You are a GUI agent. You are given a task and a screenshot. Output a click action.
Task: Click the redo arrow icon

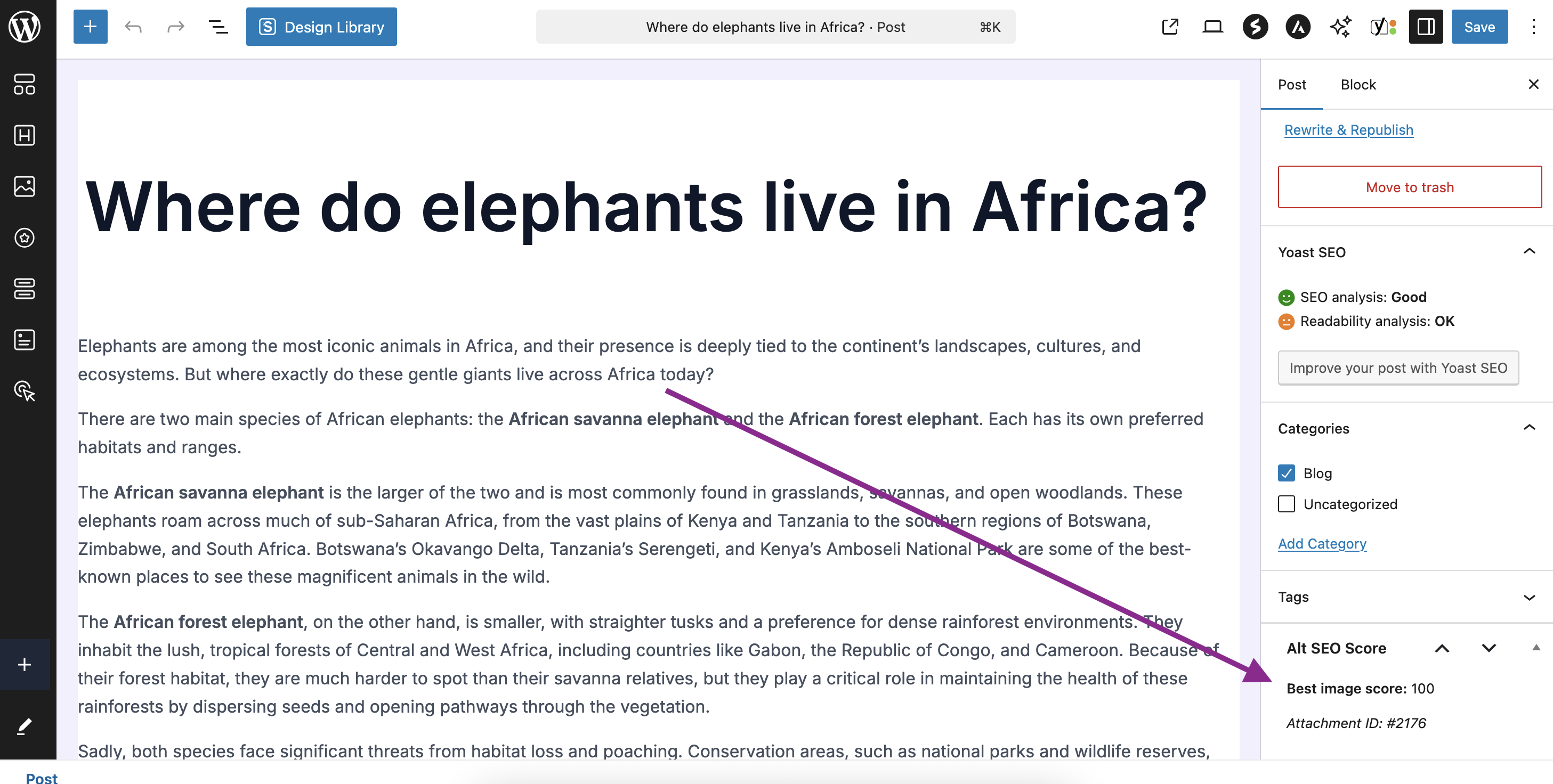click(x=175, y=27)
